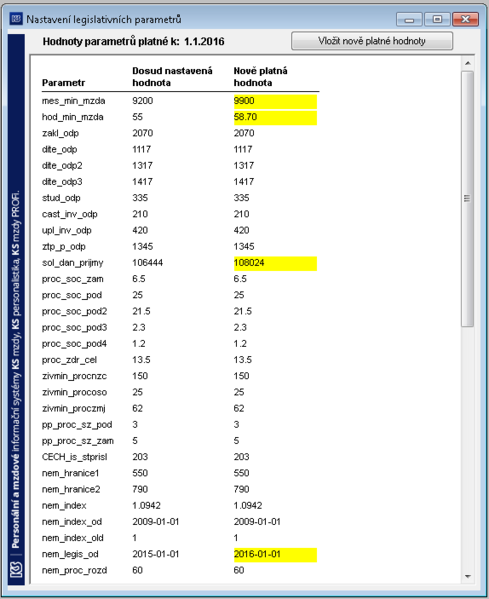Viewport: 489px width, 599px height.
Task: Select parameter mes_min_mzda
Action: [x=73, y=101]
